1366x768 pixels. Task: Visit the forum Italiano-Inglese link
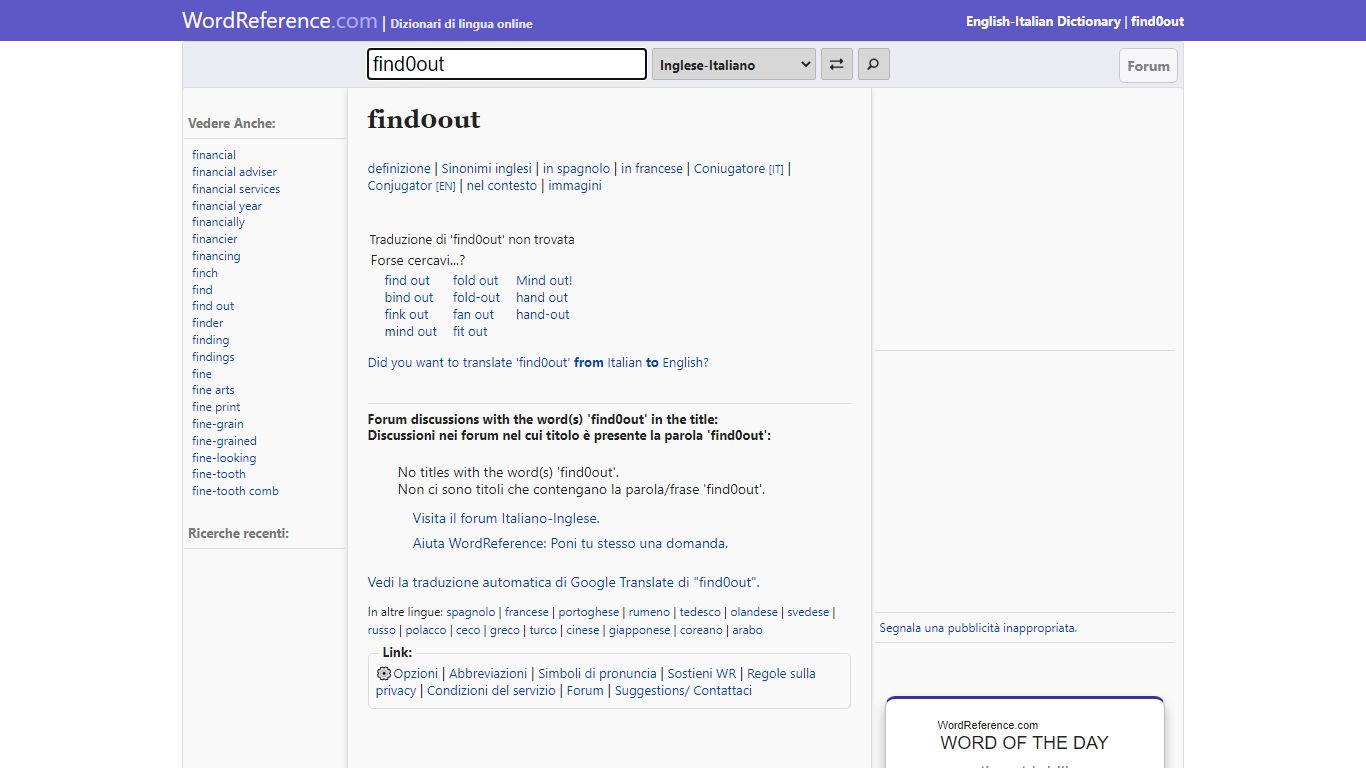click(x=506, y=519)
